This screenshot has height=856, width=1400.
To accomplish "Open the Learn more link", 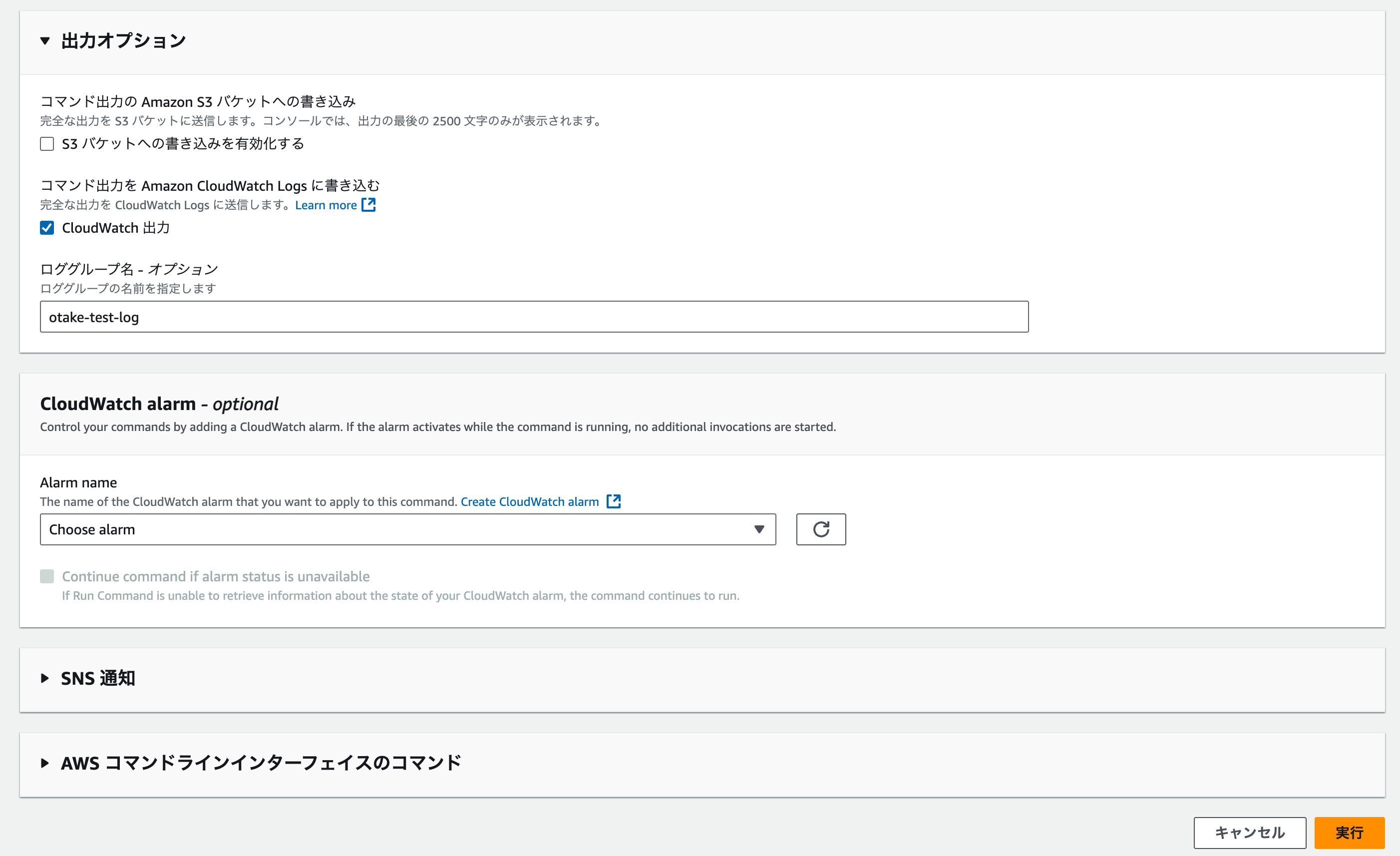I will pyautogui.click(x=326, y=205).
